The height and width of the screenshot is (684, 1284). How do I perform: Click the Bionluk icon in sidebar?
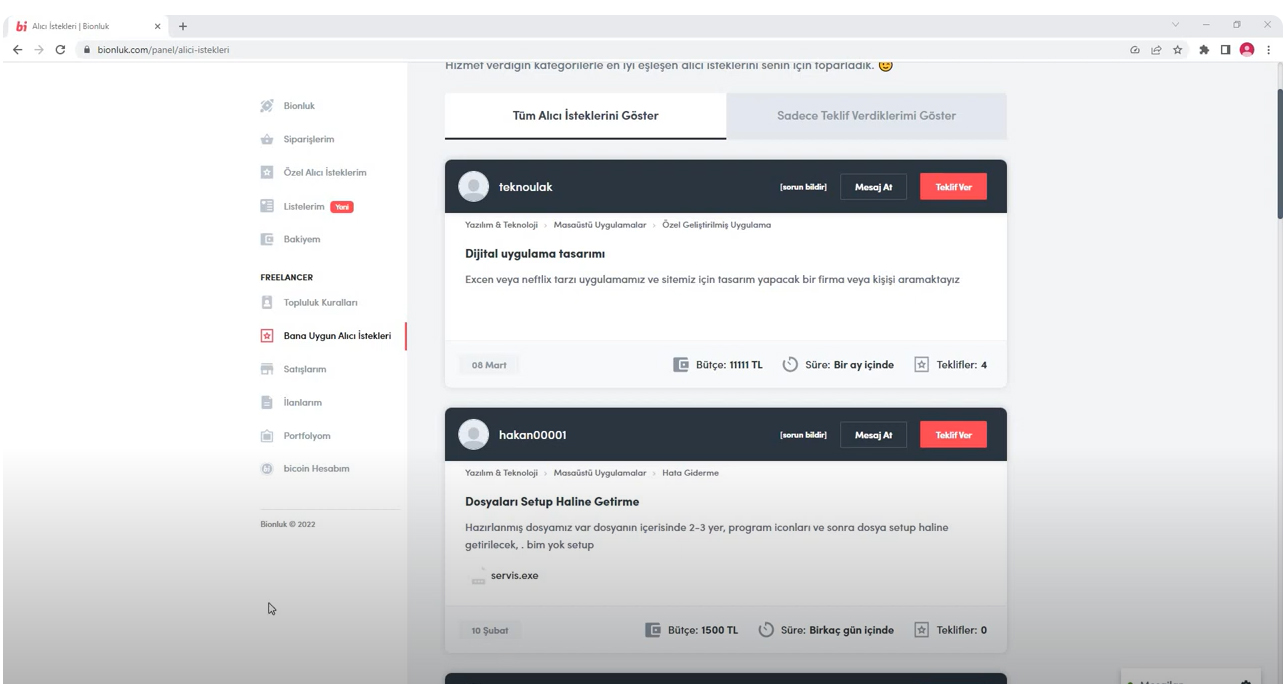point(267,105)
